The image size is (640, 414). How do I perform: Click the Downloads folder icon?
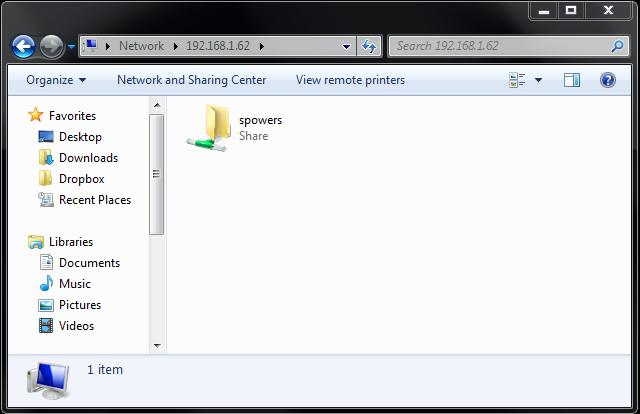point(46,157)
